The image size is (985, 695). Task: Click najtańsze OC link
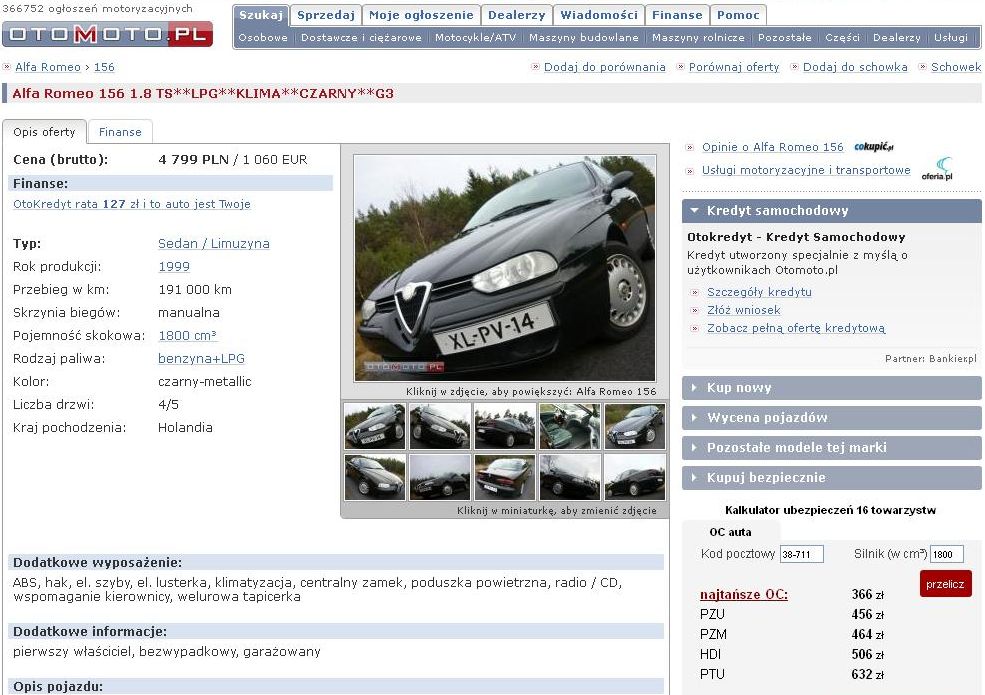coord(744,594)
